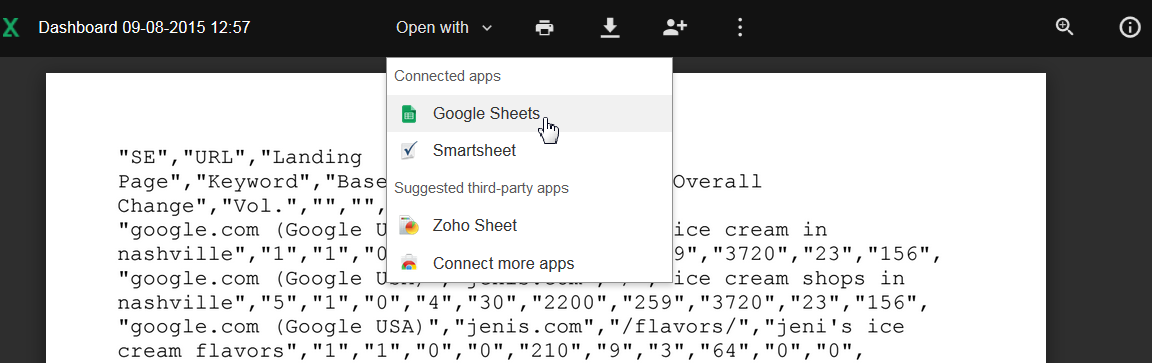This screenshot has width=1152, height=363.
Task: Expand the Open with dropdown
Action: pyautogui.click(x=444, y=28)
